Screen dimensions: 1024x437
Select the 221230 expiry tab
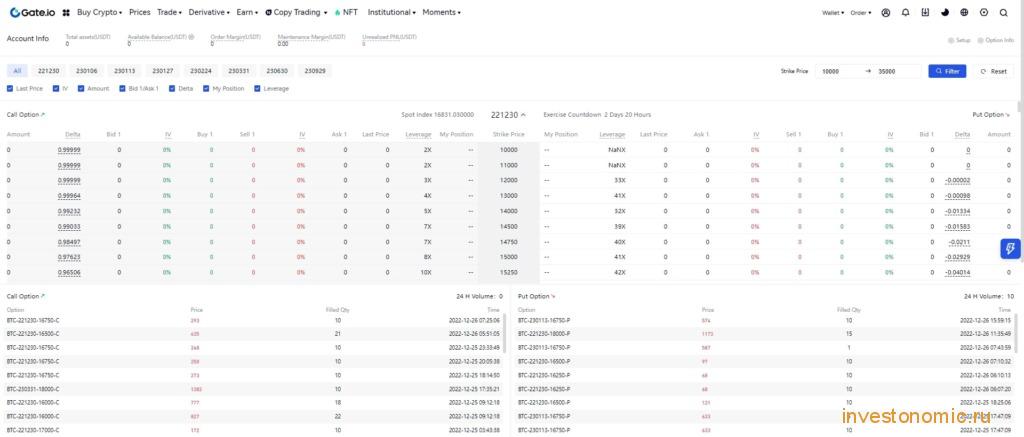[x=49, y=71]
